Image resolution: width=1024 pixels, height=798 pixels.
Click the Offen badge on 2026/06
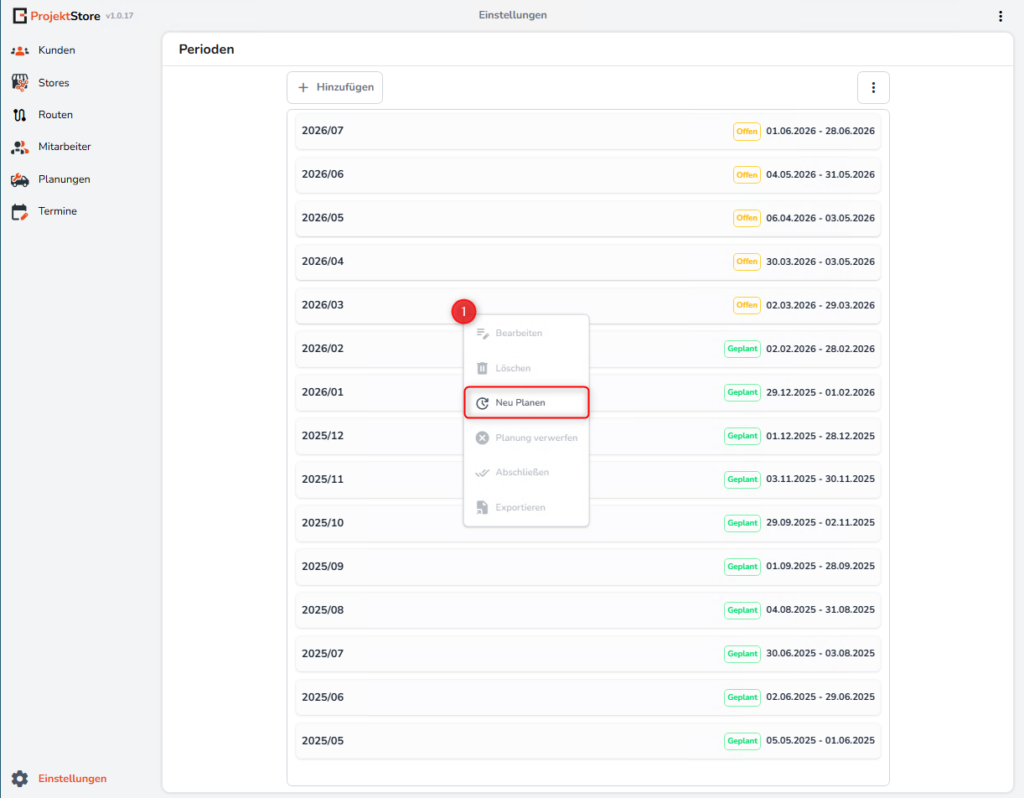(747, 175)
